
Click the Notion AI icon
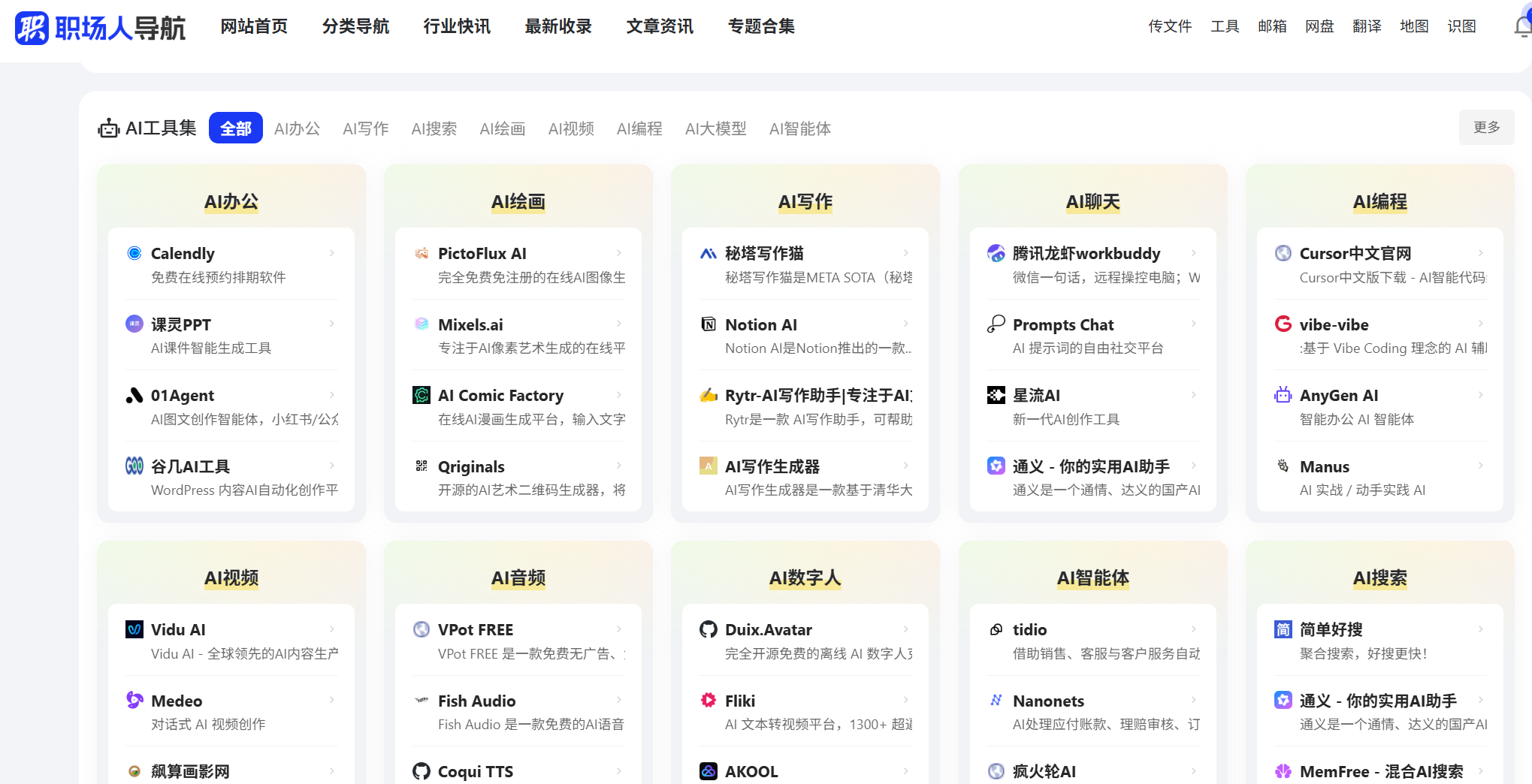pos(709,324)
